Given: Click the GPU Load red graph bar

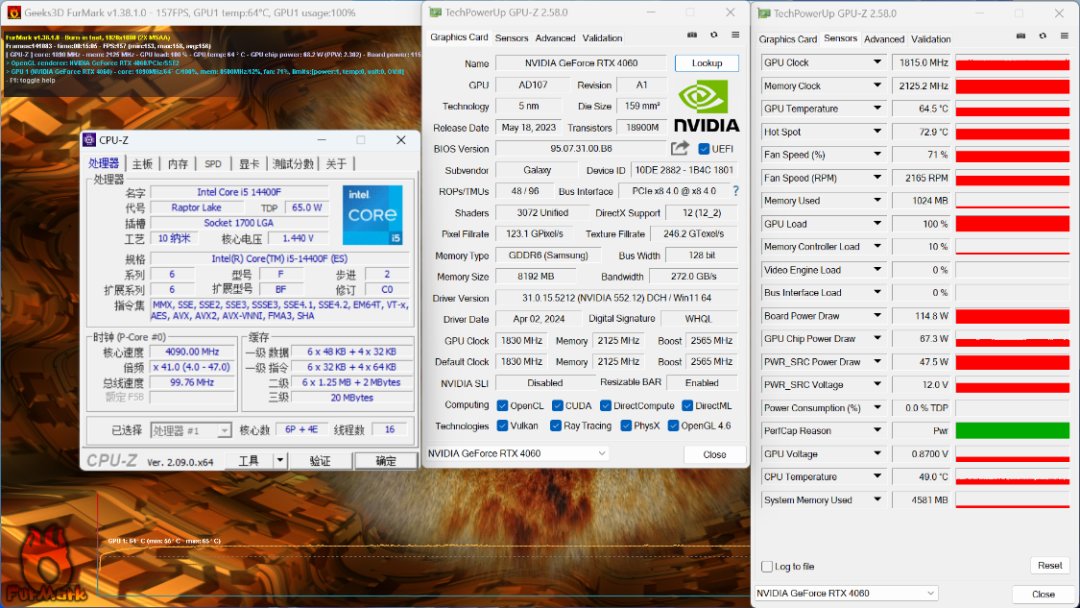Looking at the screenshot, I should (1012, 224).
